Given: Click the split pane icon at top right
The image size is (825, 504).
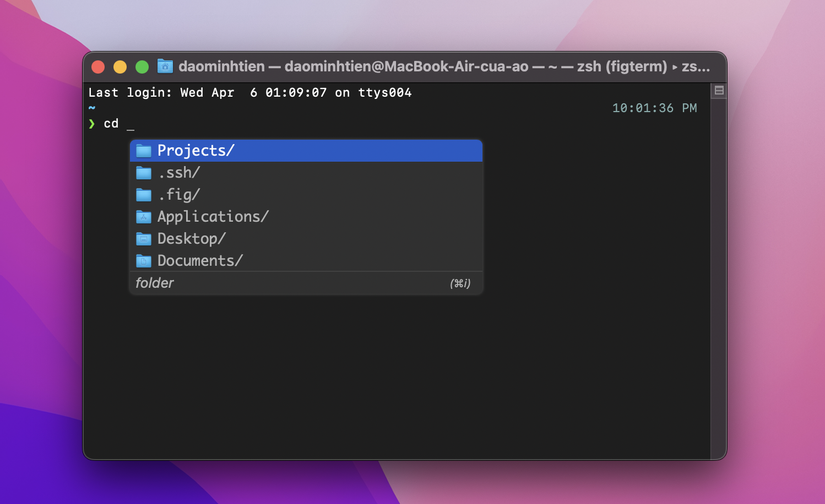Looking at the screenshot, I should click(719, 90).
